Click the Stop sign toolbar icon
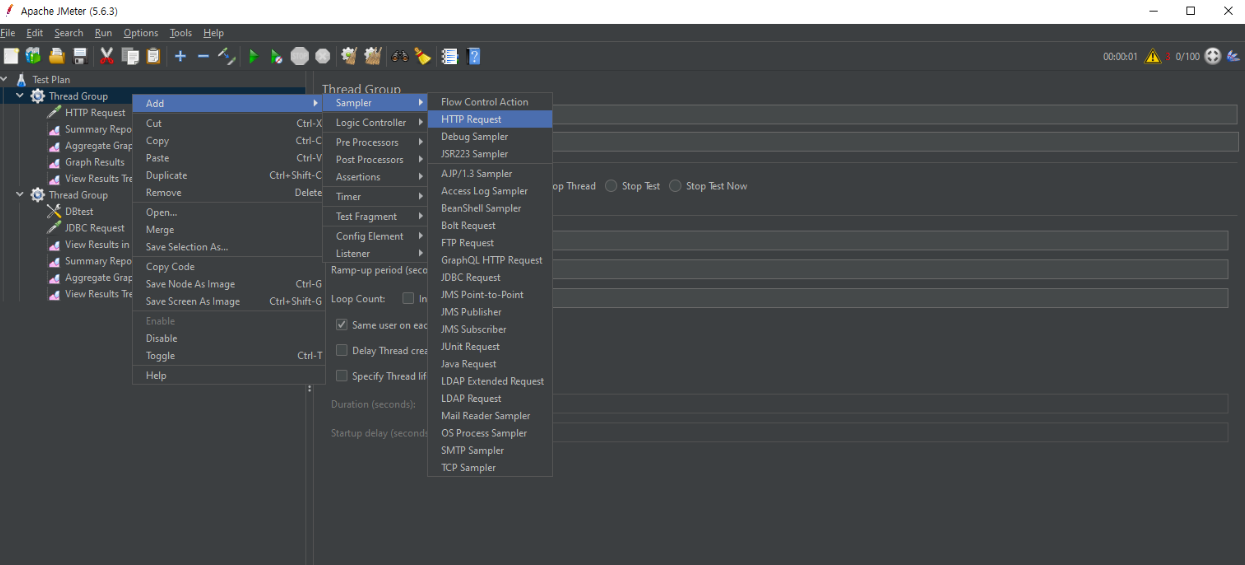 coord(299,56)
